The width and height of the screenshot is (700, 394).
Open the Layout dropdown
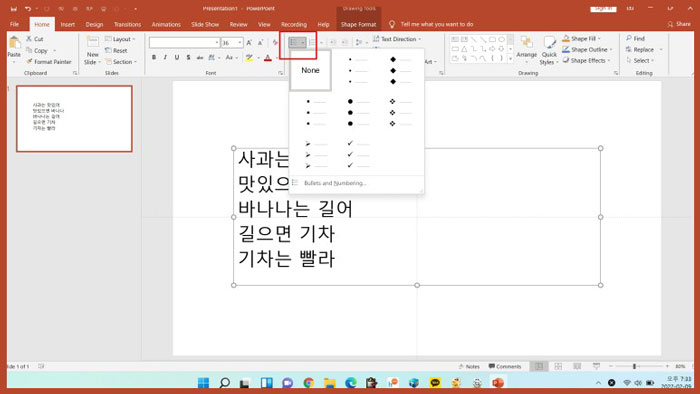point(120,39)
